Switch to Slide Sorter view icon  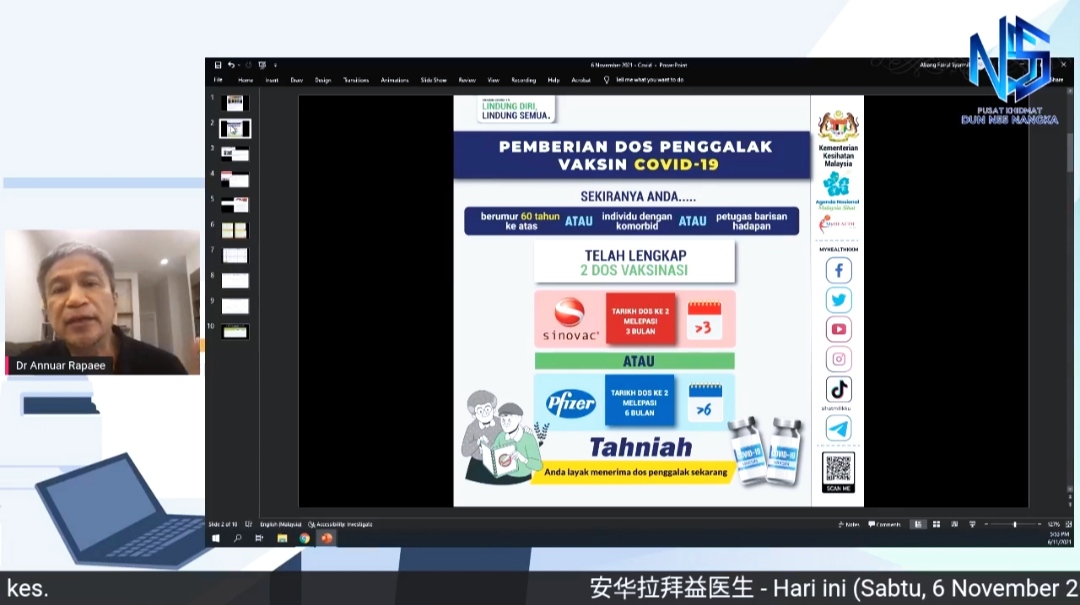[x=937, y=524]
